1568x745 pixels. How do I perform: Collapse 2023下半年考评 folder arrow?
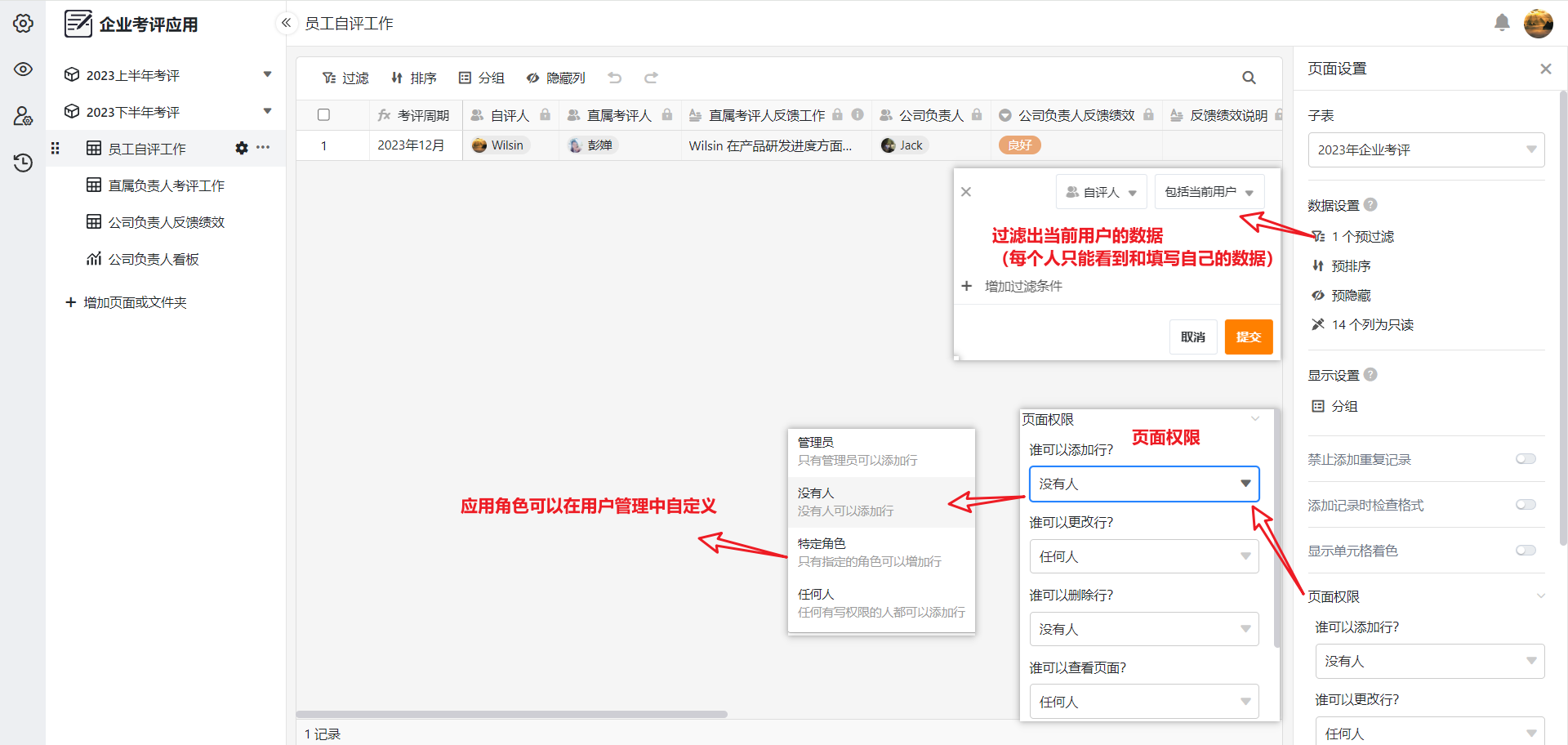[x=267, y=111]
